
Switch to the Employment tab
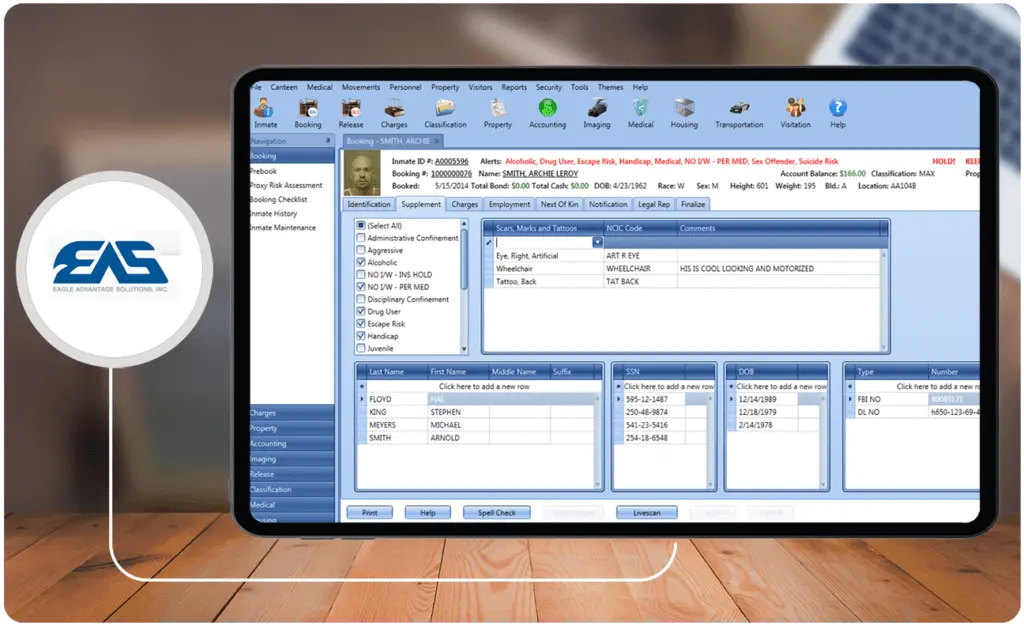coord(509,204)
